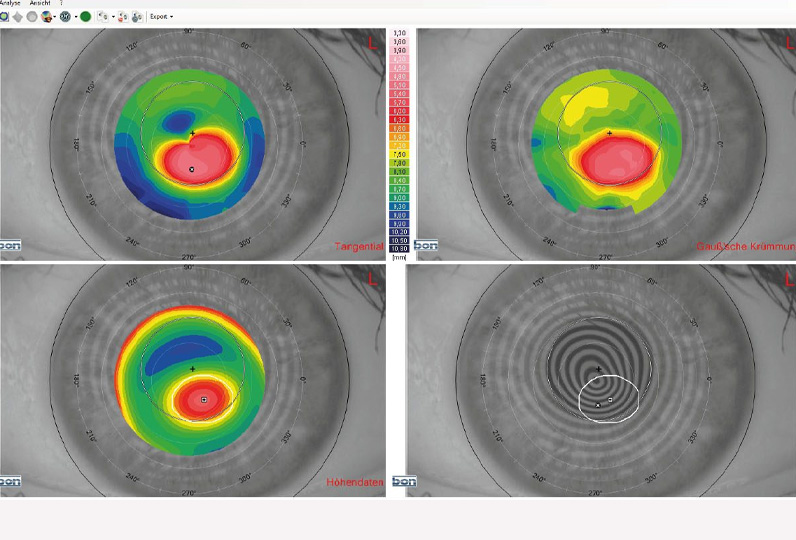796x540 pixels.
Task: Click the red 6,30 step on the color scale
Action: tap(400, 119)
